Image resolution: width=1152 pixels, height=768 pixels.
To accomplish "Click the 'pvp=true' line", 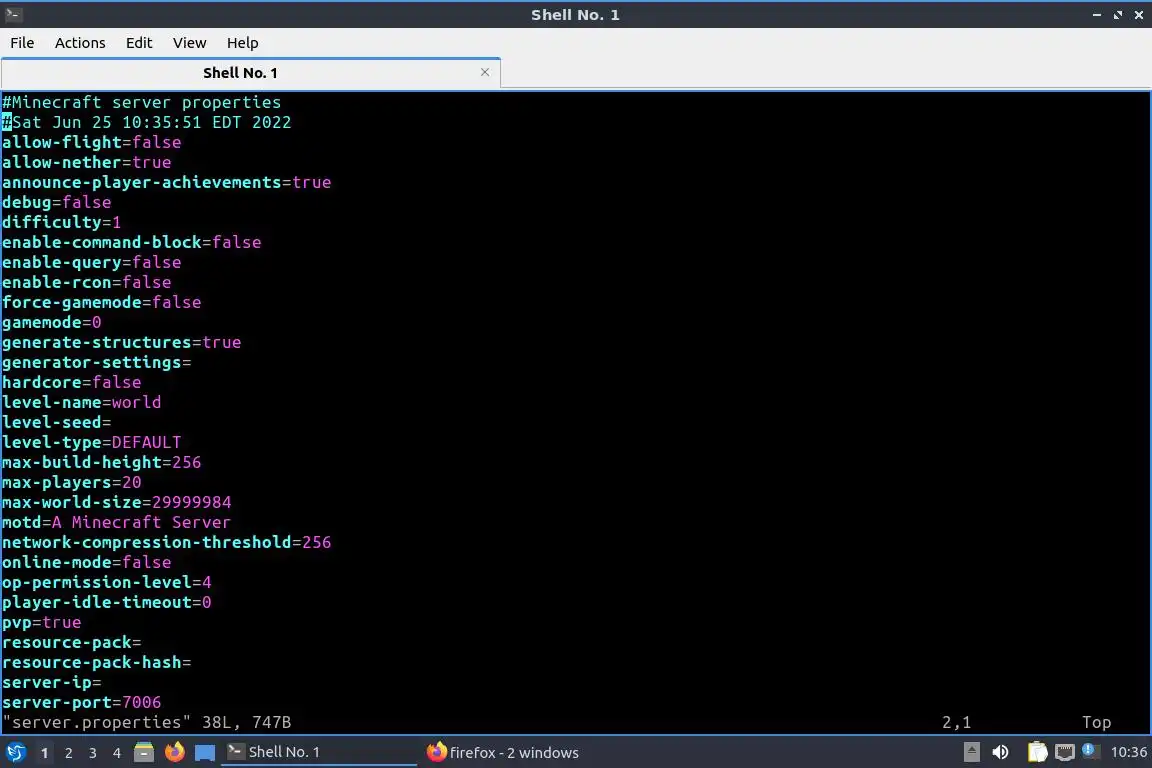I will tap(42, 622).
